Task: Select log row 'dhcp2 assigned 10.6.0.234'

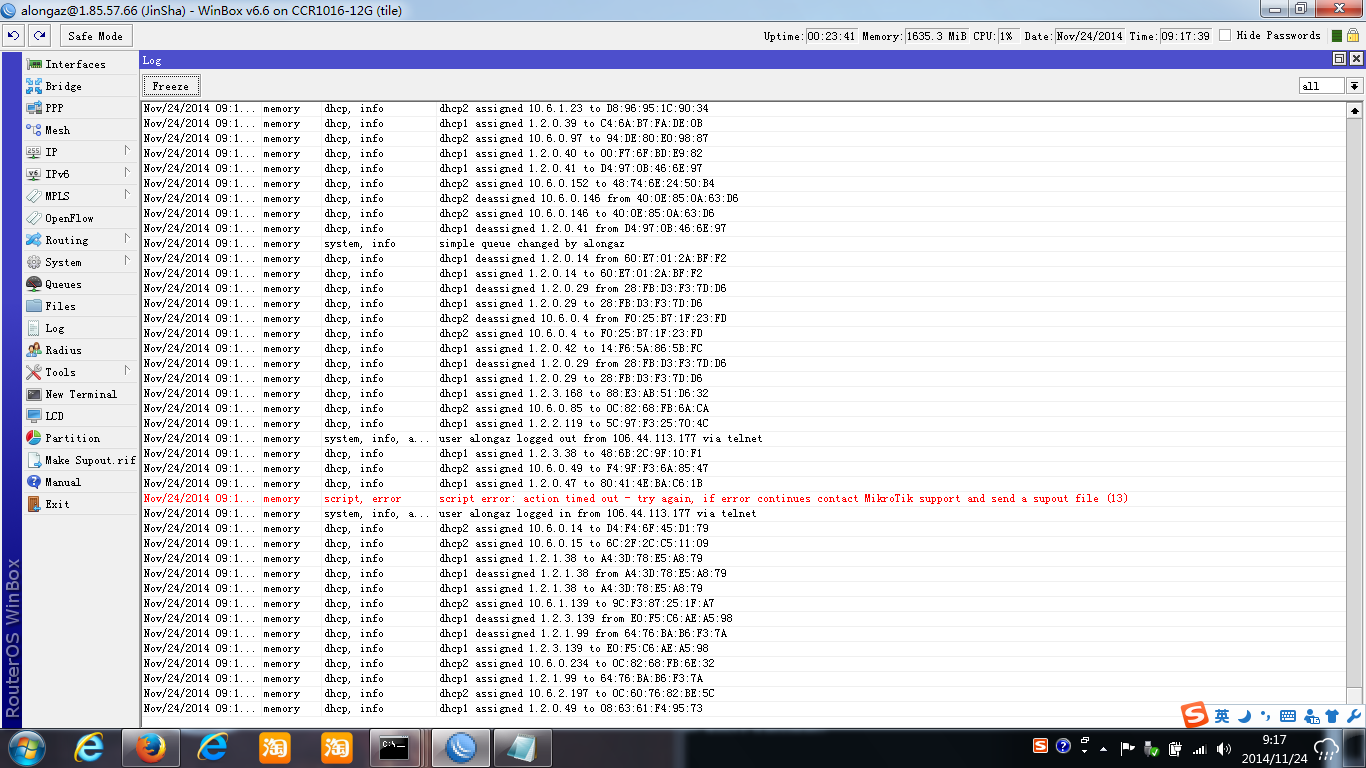Action: [744, 663]
